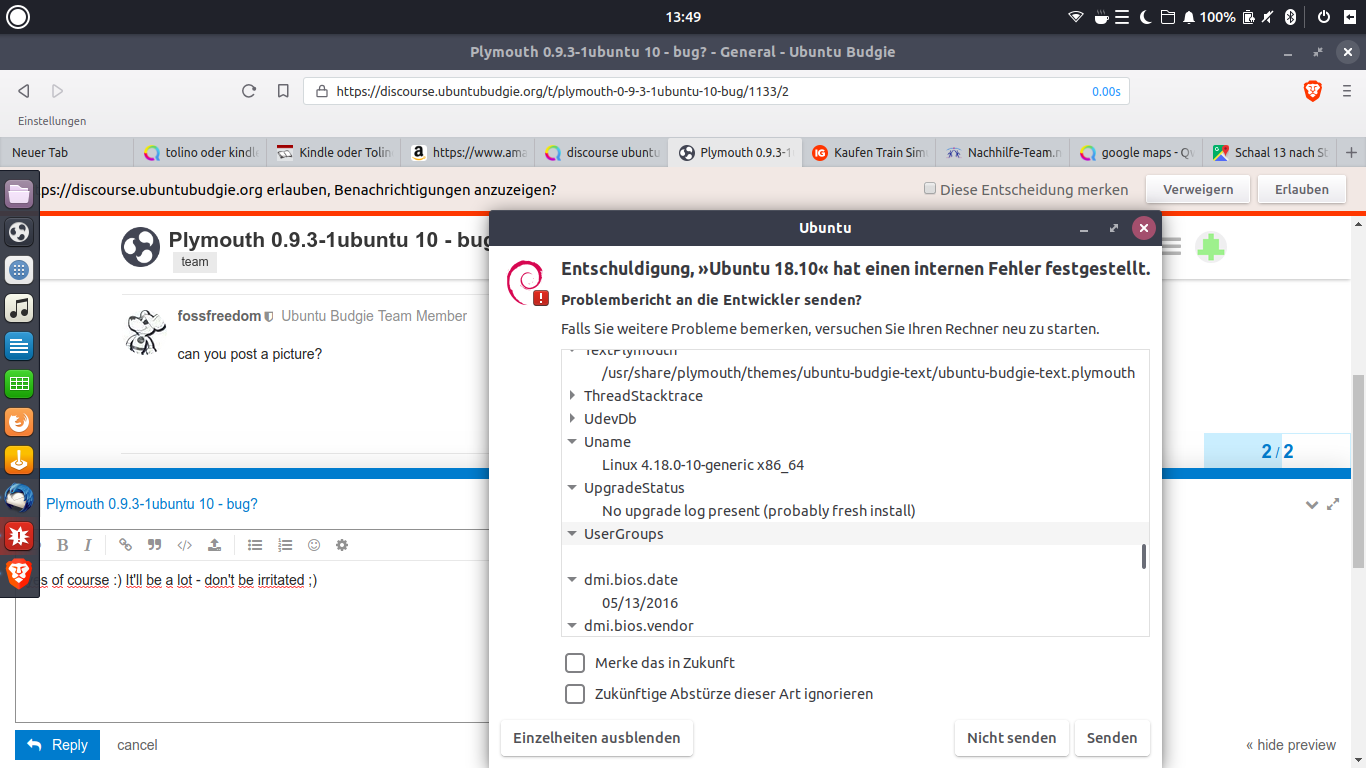
Task: Click the browser reload icon
Action: [249, 91]
